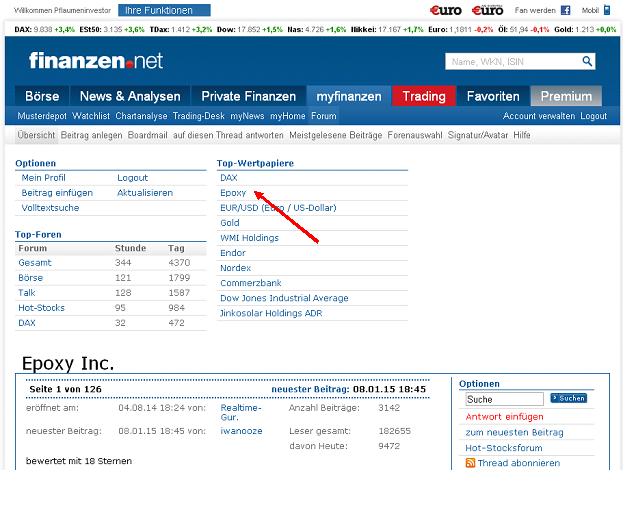The image size is (640, 512).
Task: Open myNews in the submenu
Action: pos(247,116)
